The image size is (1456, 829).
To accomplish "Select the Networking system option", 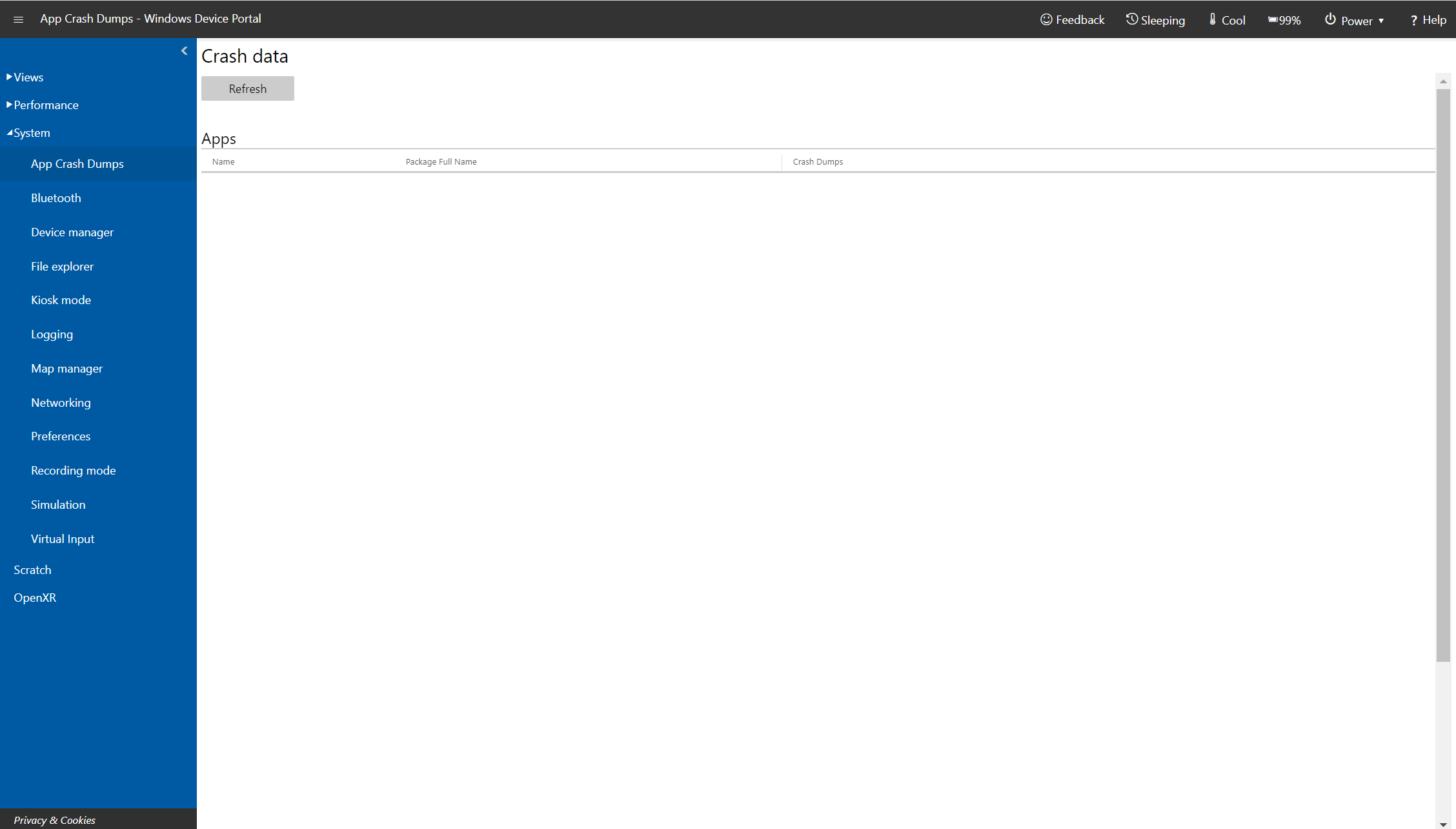I will click(x=60, y=402).
